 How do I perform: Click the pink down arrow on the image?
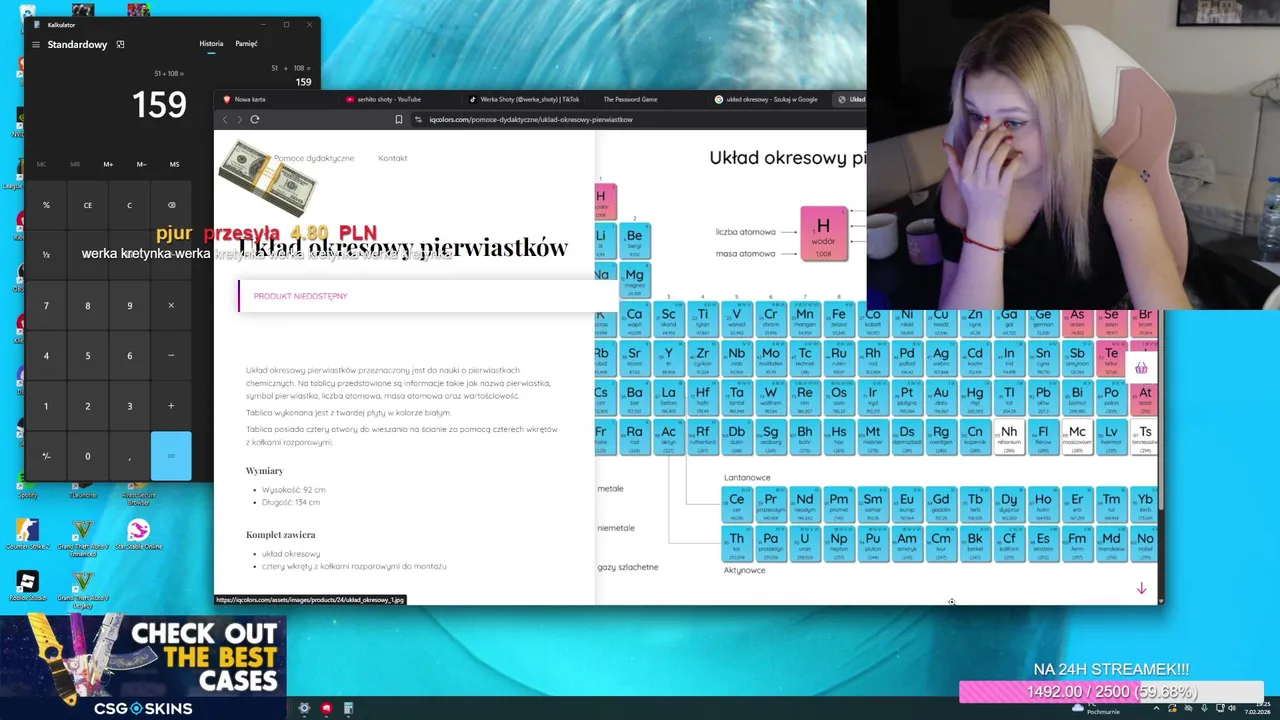click(x=1141, y=588)
